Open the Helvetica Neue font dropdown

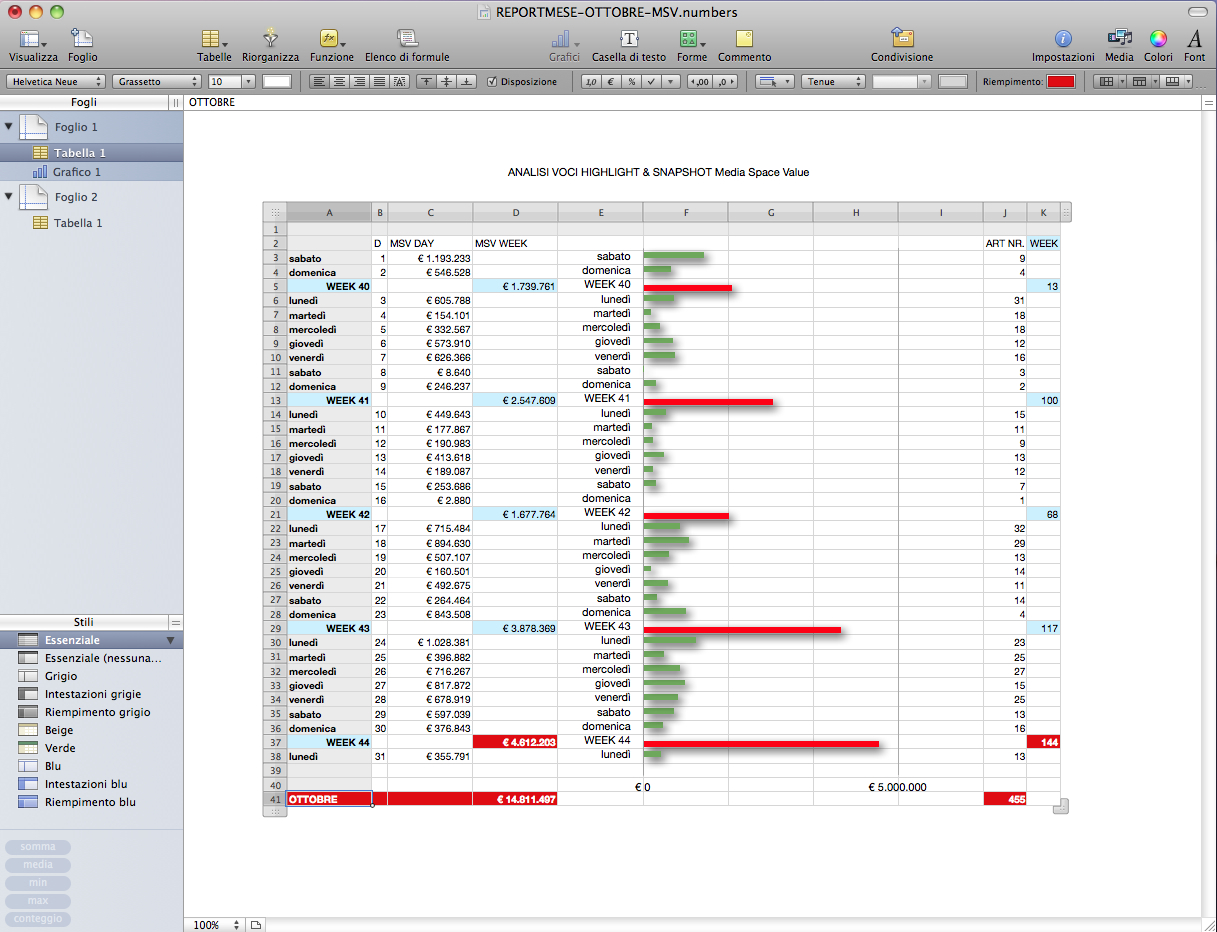pos(57,82)
